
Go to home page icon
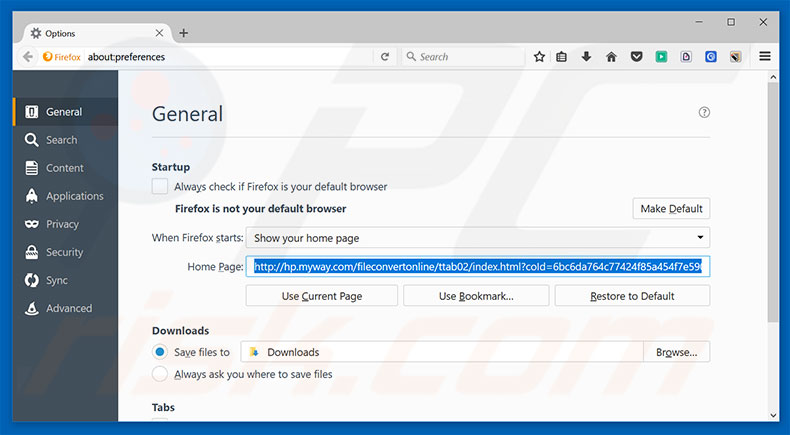click(x=611, y=57)
